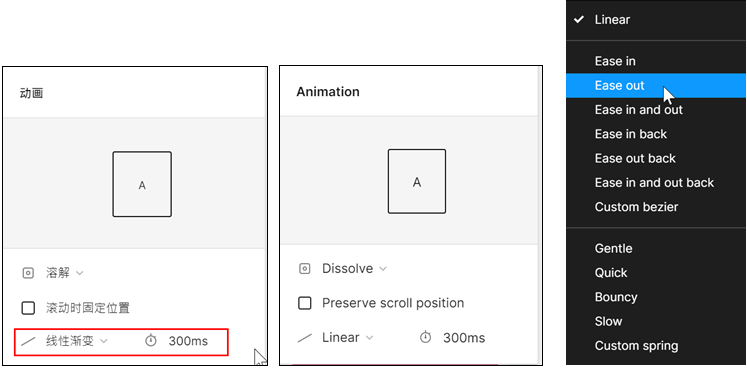Image resolution: width=747 pixels, height=368 pixels.
Task: Choose Ease in and out back
Action: pyautogui.click(x=656, y=183)
